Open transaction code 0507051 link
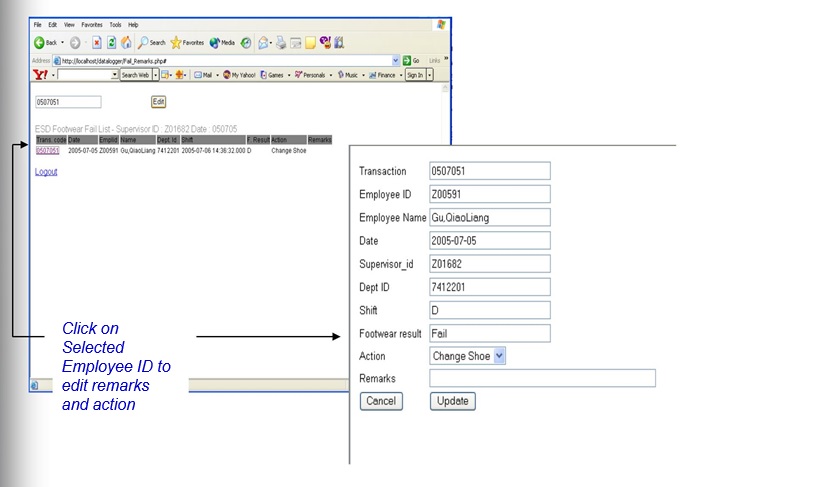This screenshot has height=487, width=819. pos(47,151)
